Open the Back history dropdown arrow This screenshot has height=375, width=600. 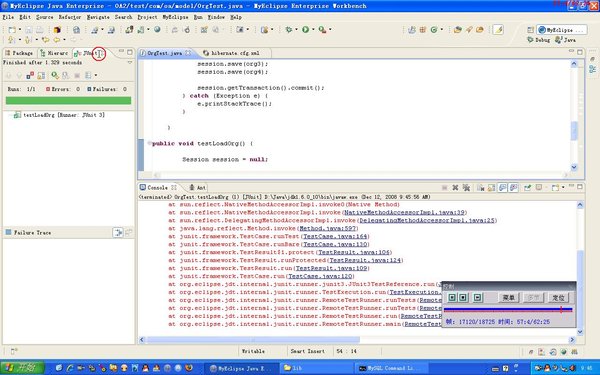[x=64, y=39]
